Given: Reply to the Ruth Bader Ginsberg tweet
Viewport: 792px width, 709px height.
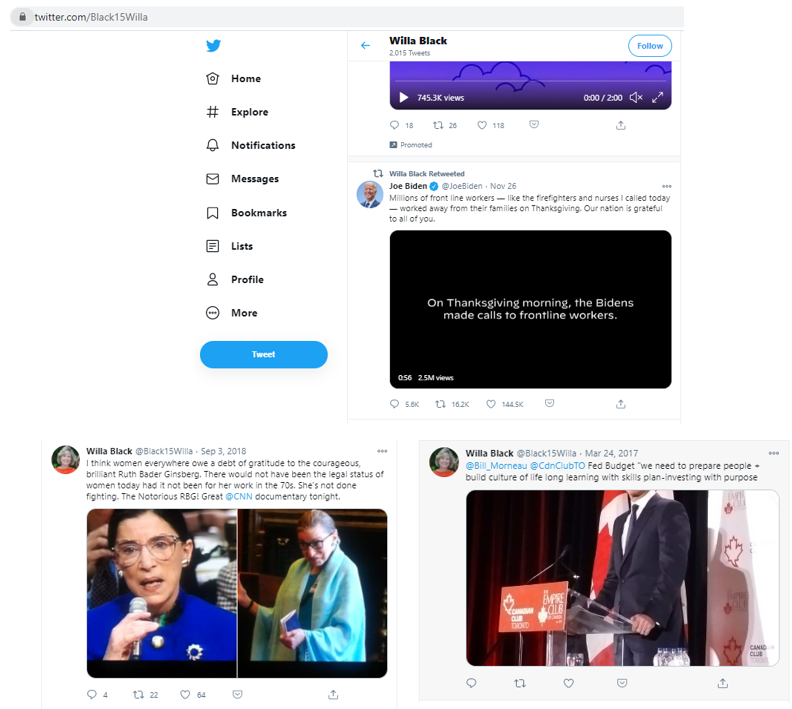Looking at the screenshot, I should (x=91, y=694).
